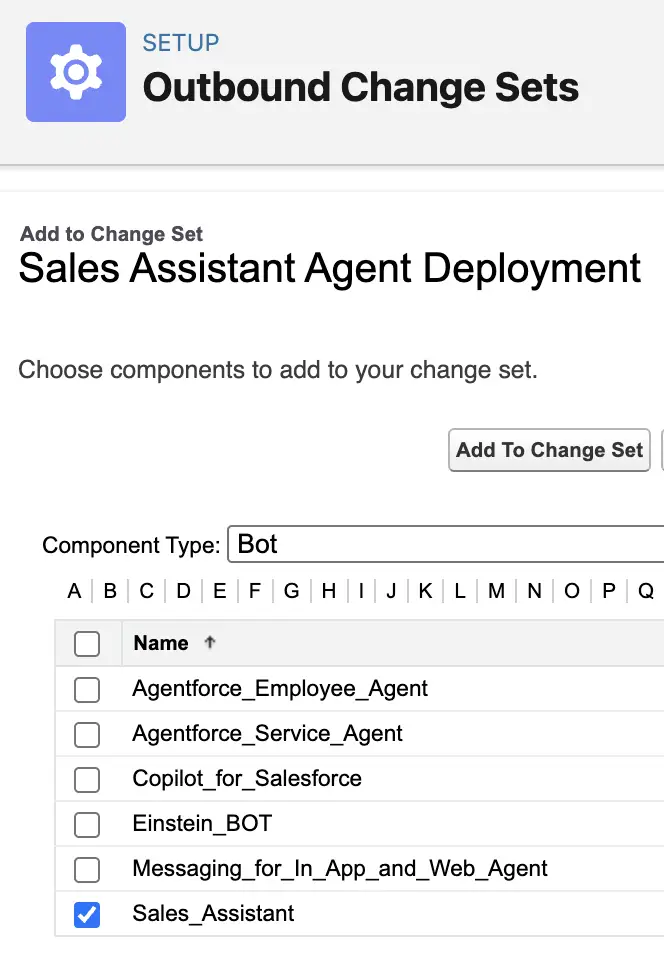The width and height of the screenshot is (664, 958).
Task: Click the Name column sort arrow
Action: click(x=210, y=642)
